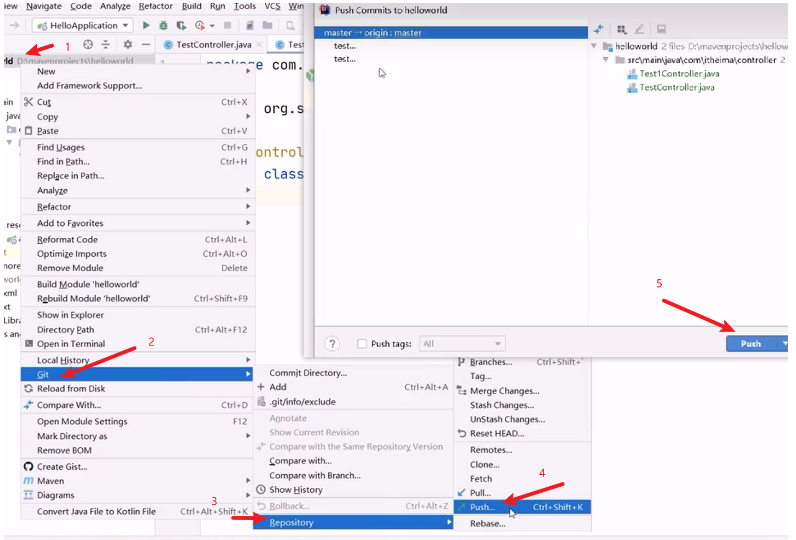Select the Git context menu entry
The image size is (796, 540).
click(x=137, y=374)
